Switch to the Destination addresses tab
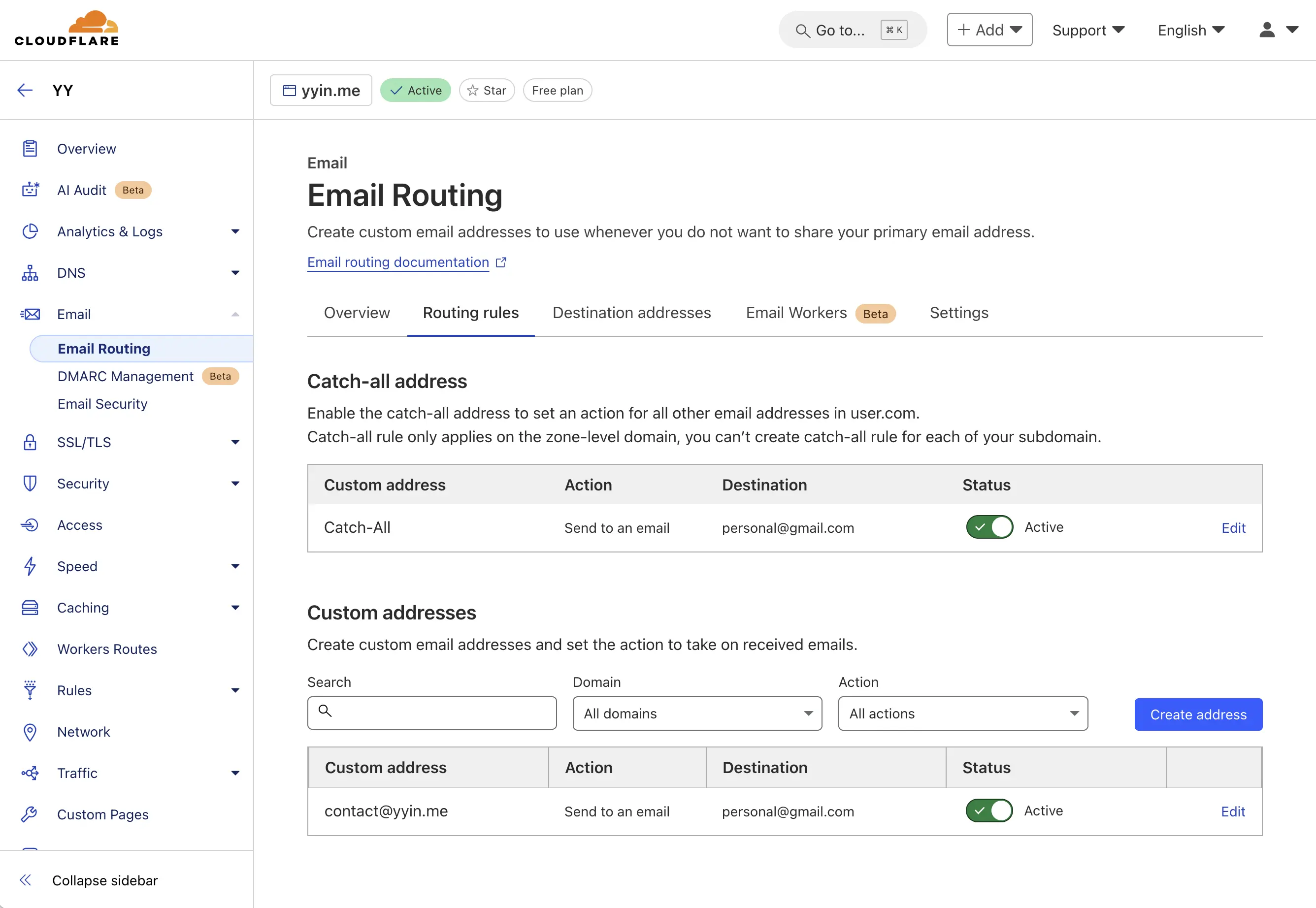Viewport: 1316px width, 908px height. (x=631, y=313)
